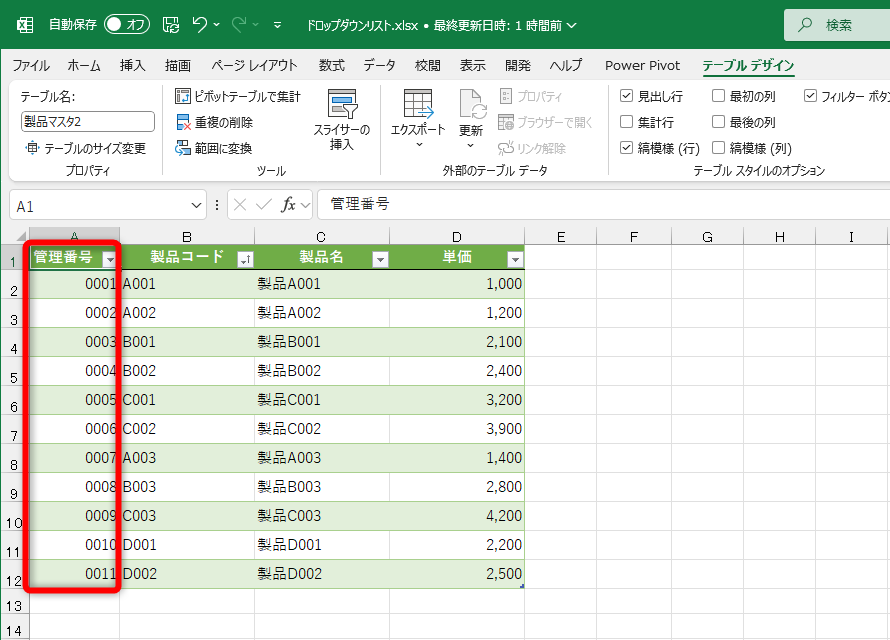Switch to the 挿入 tab
Image resolution: width=890 pixels, height=640 pixels.
[x=132, y=65]
